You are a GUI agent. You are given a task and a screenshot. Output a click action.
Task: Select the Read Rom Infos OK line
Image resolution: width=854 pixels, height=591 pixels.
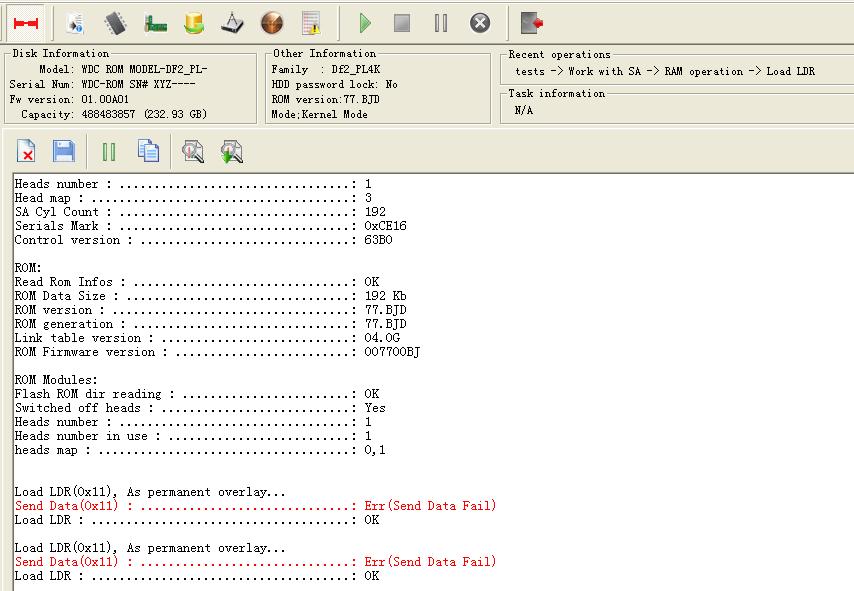point(197,282)
